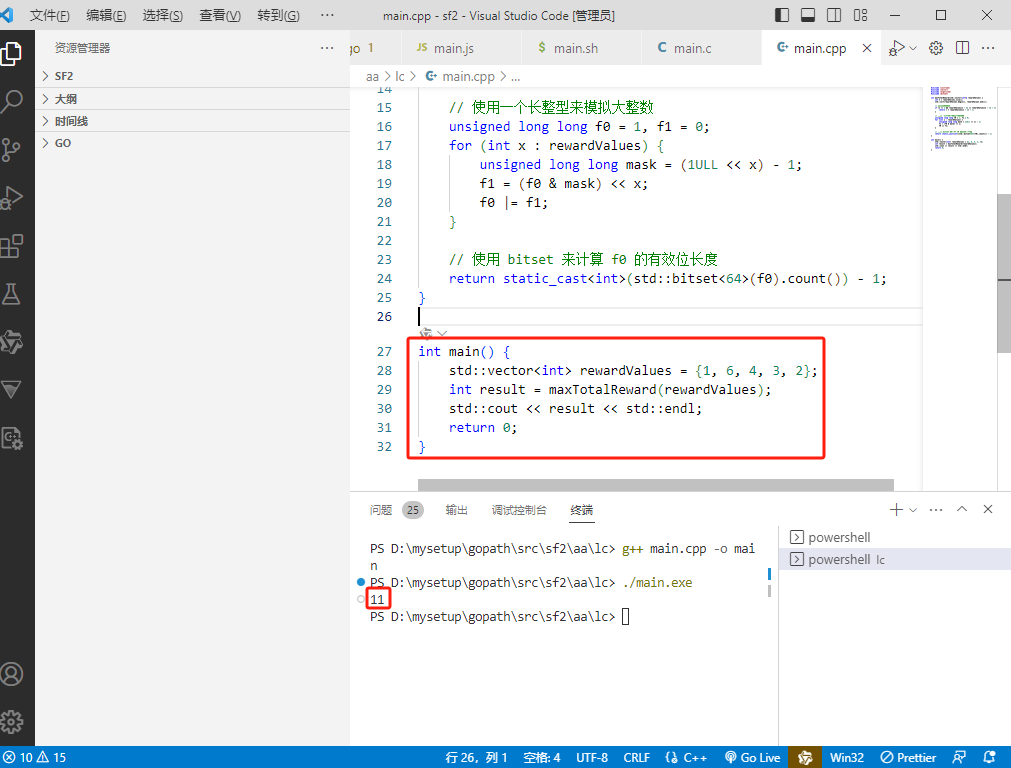Image resolution: width=1011 pixels, height=768 pixels.
Task: Create a new terminal with plus icon
Action: (x=896, y=509)
